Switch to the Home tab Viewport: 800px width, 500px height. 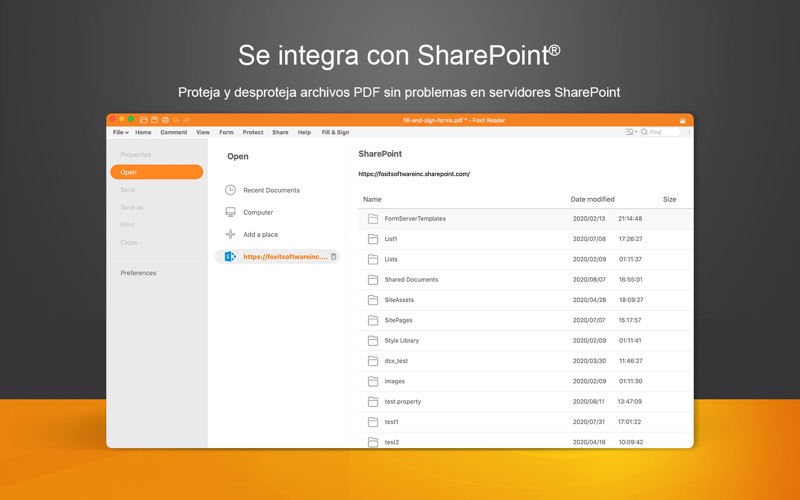143,132
